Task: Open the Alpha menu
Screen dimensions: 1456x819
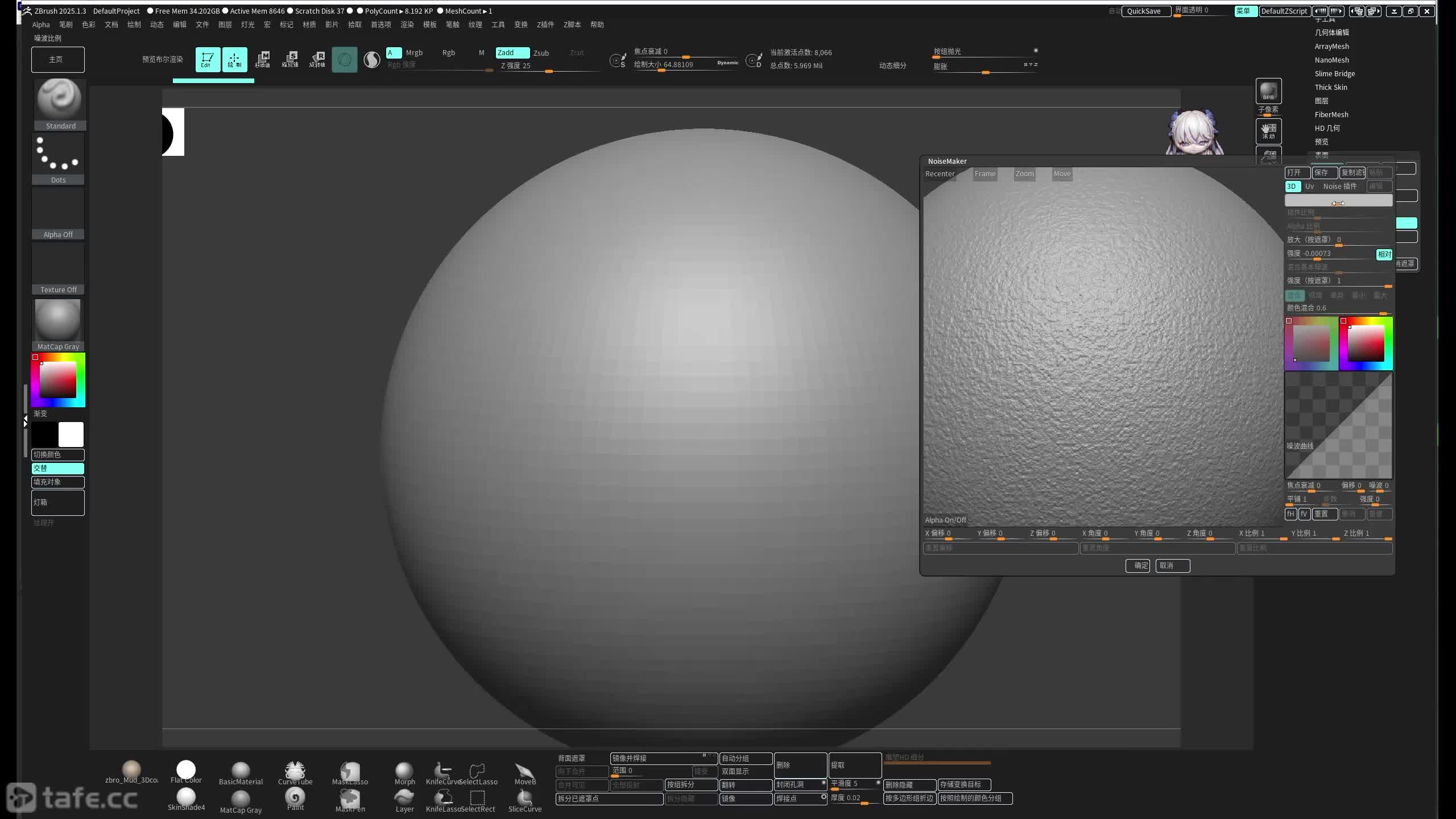Action: [x=41, y=24]
